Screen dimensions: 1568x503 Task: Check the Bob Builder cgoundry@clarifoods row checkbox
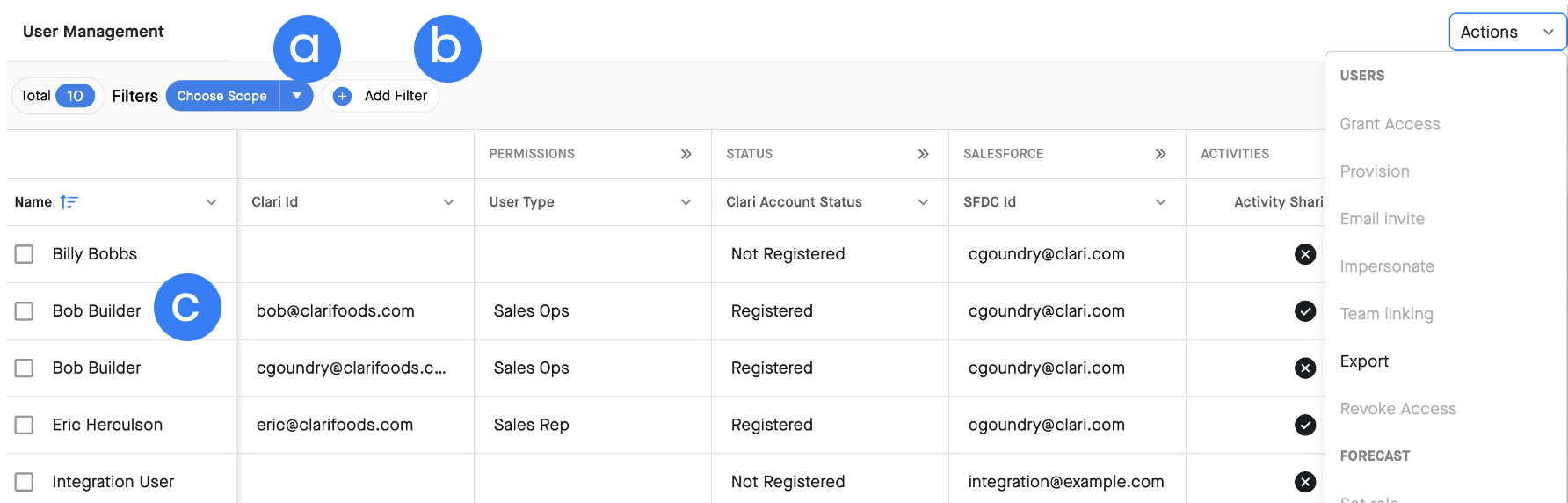pos(25,368)
